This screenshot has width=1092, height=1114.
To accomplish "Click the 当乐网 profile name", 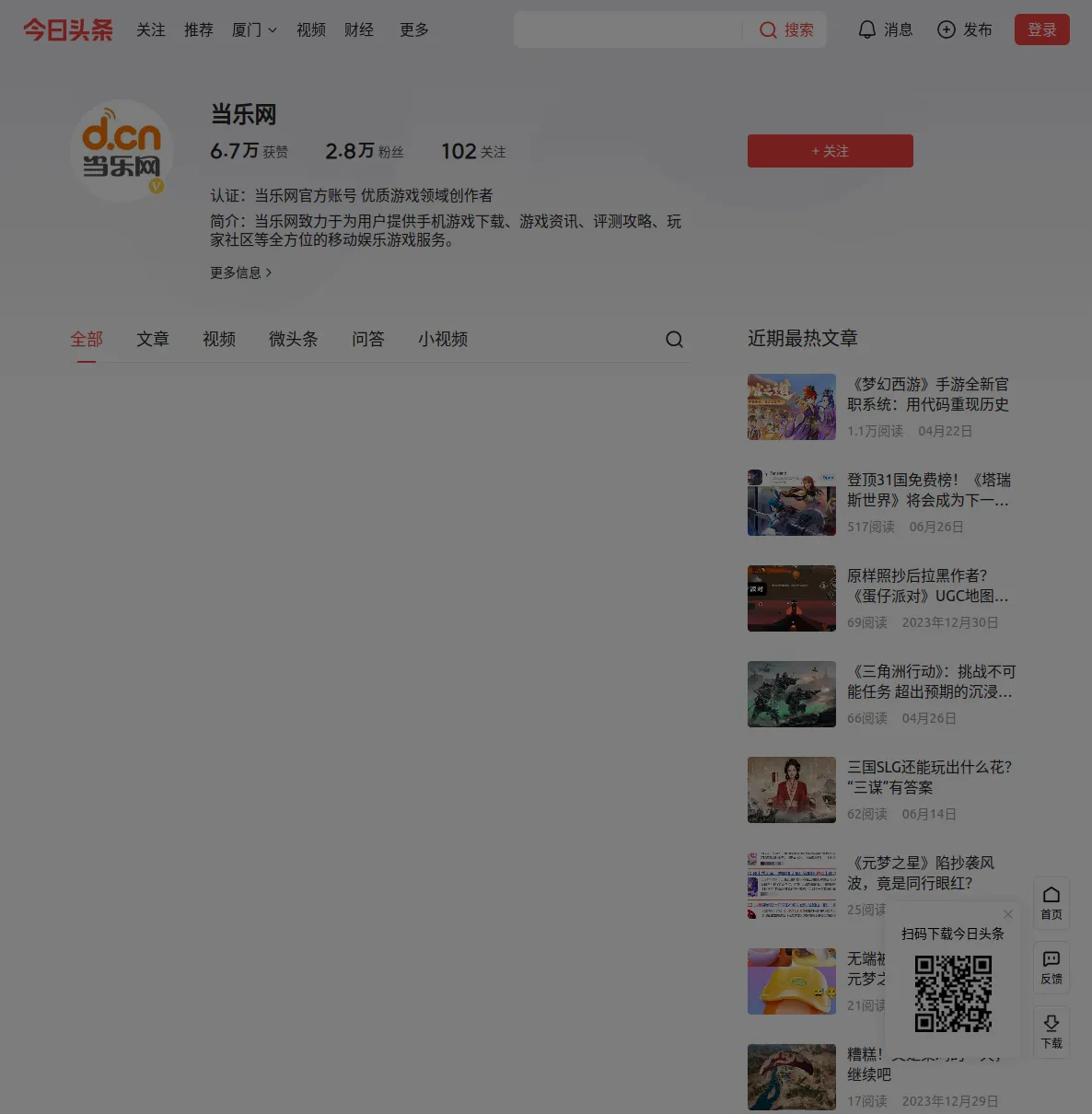I will [x=243, y=114].
